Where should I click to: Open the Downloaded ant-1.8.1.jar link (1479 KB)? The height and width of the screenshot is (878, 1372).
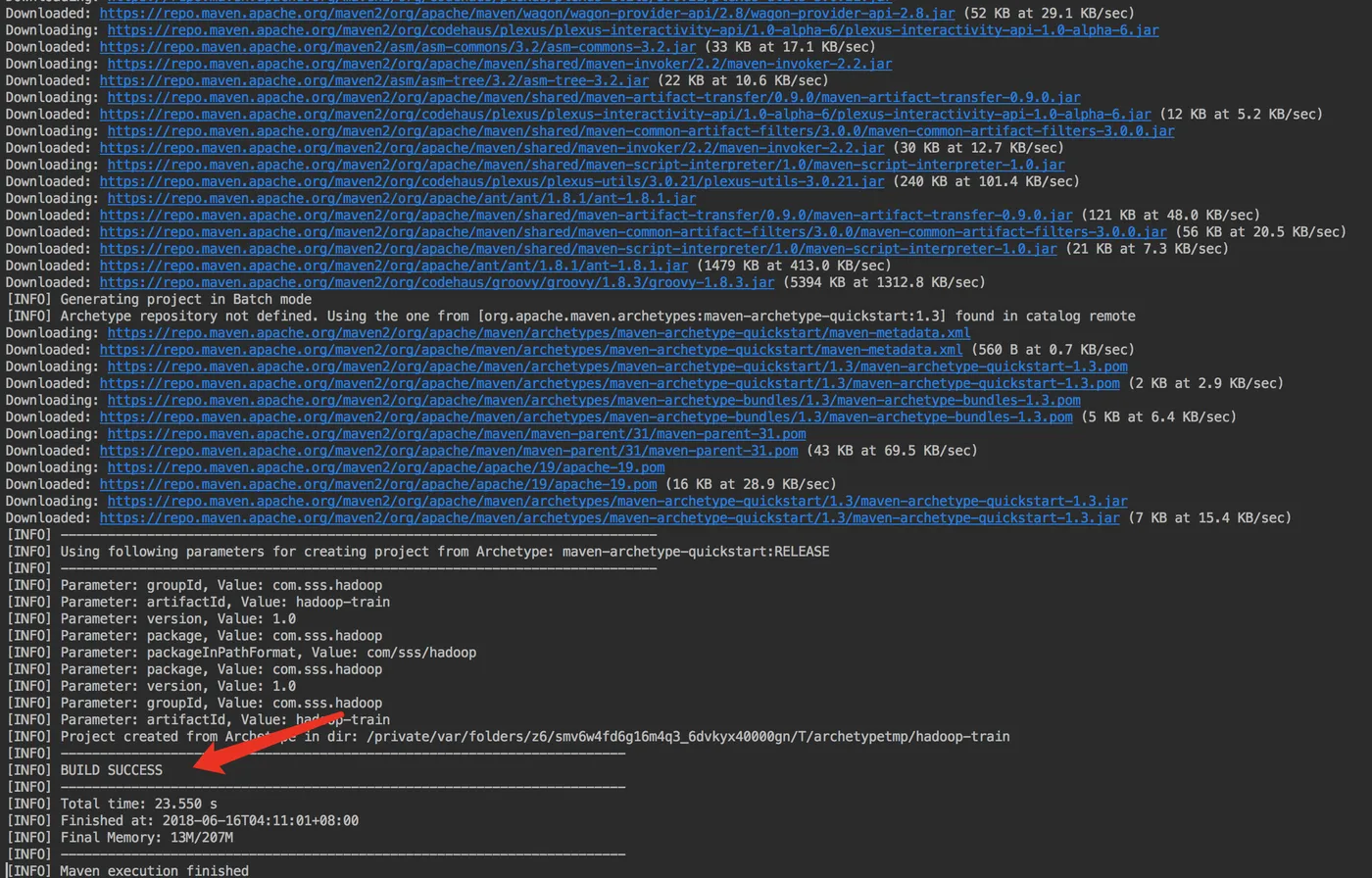tap(394, 266)
